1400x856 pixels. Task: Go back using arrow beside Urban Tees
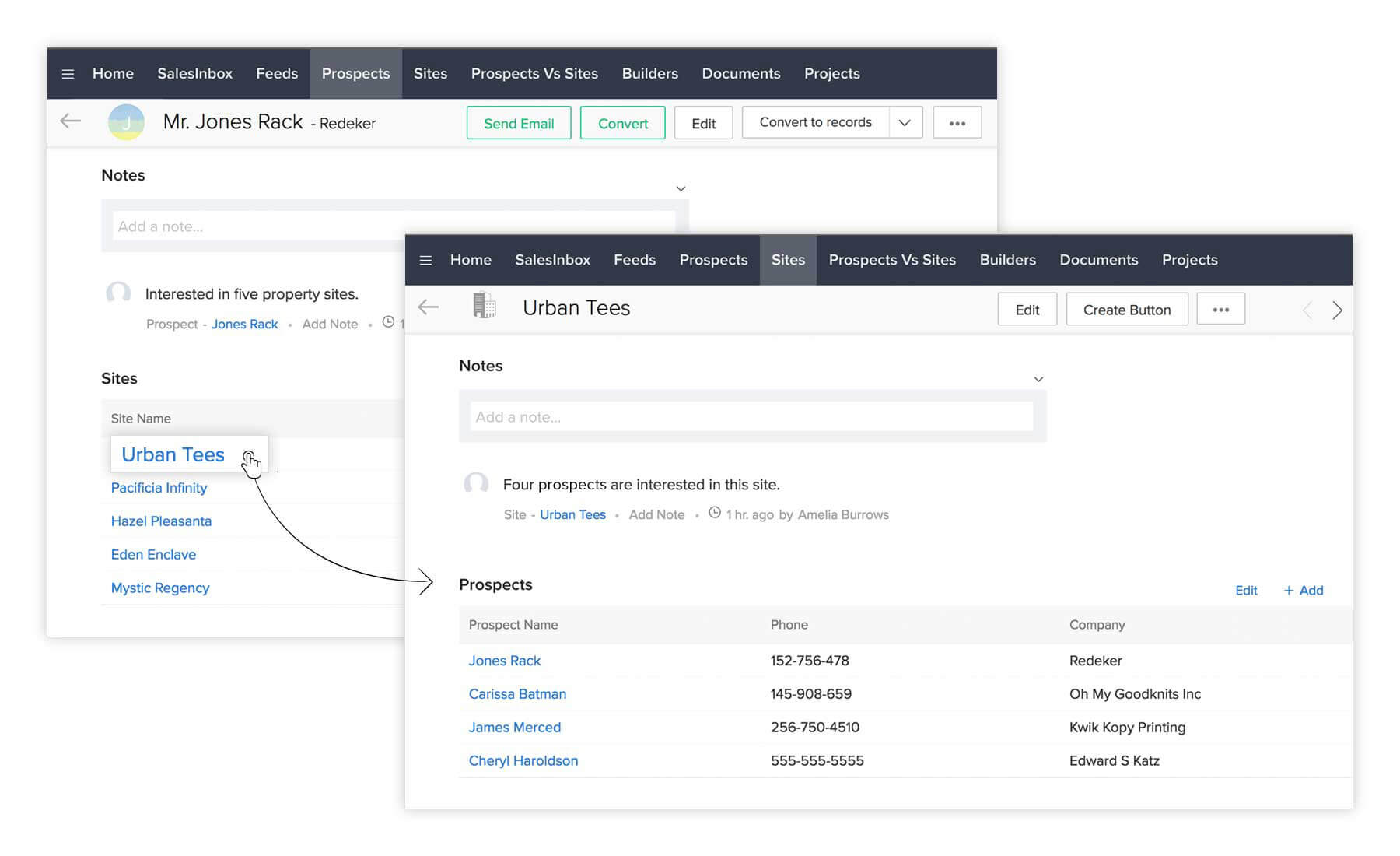[x=429, y=307]
